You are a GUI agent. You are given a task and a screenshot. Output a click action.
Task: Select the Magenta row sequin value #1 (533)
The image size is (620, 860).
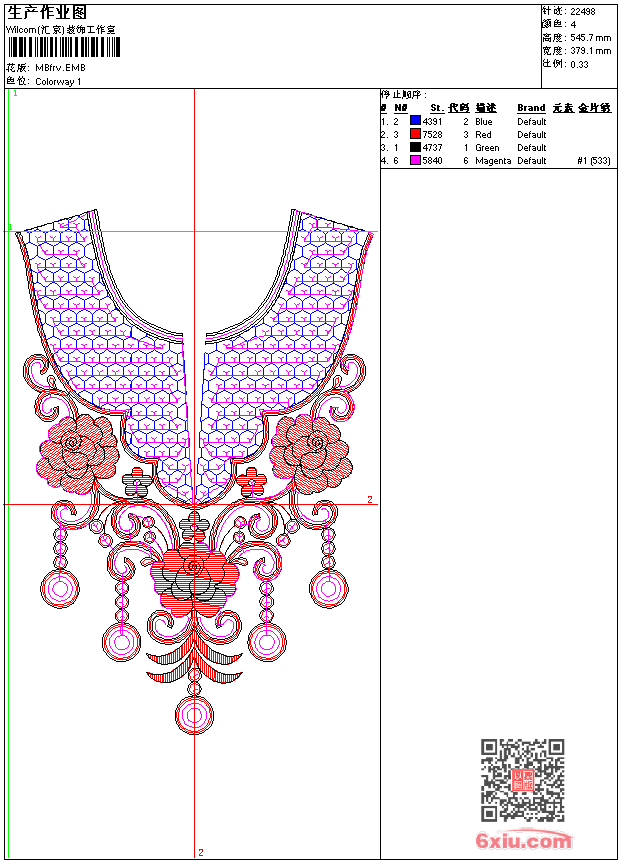[x=594, y=160]
